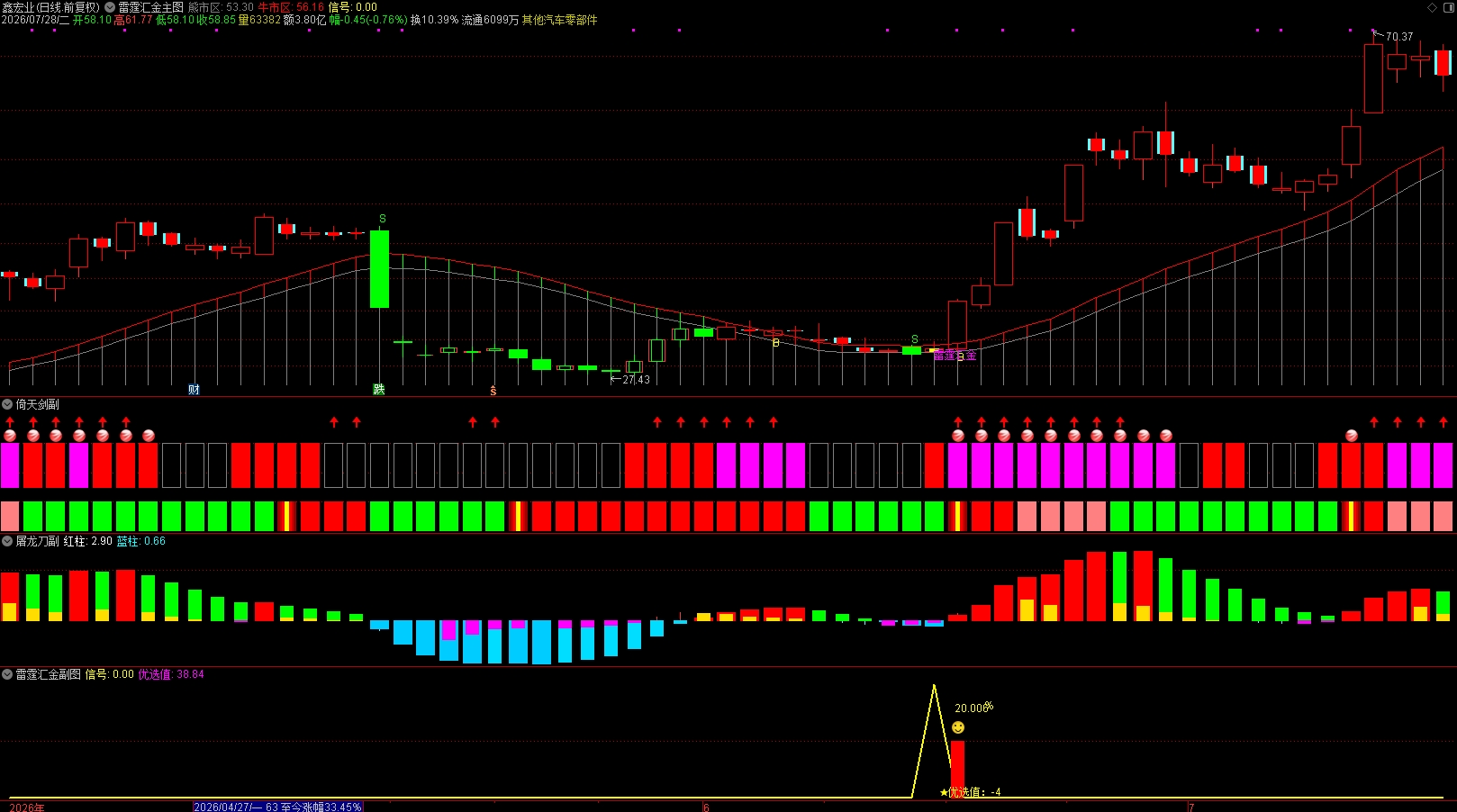
Task: Select the 2026年 timeline label
Action: (27, 807)
